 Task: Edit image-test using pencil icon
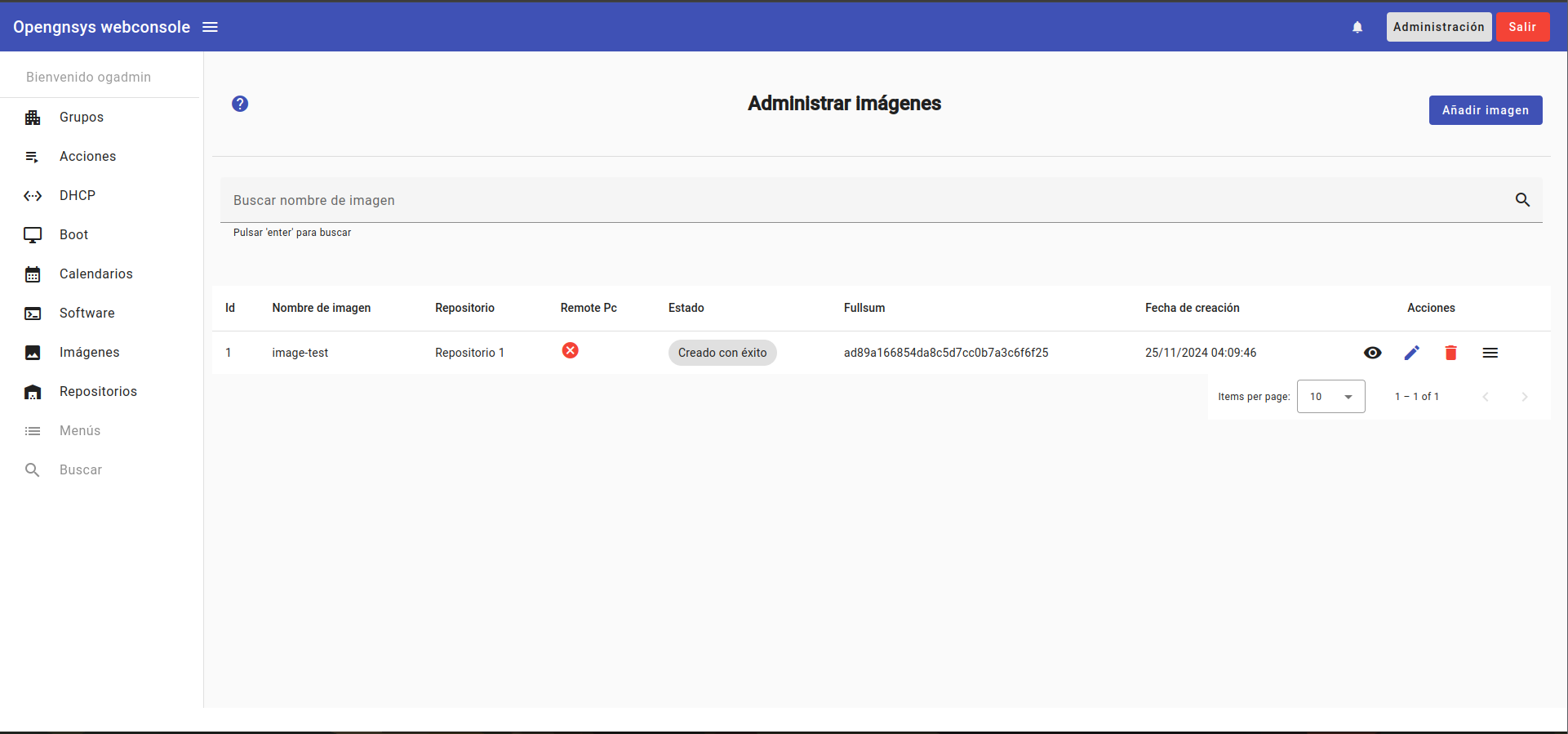coord(1412,353)
